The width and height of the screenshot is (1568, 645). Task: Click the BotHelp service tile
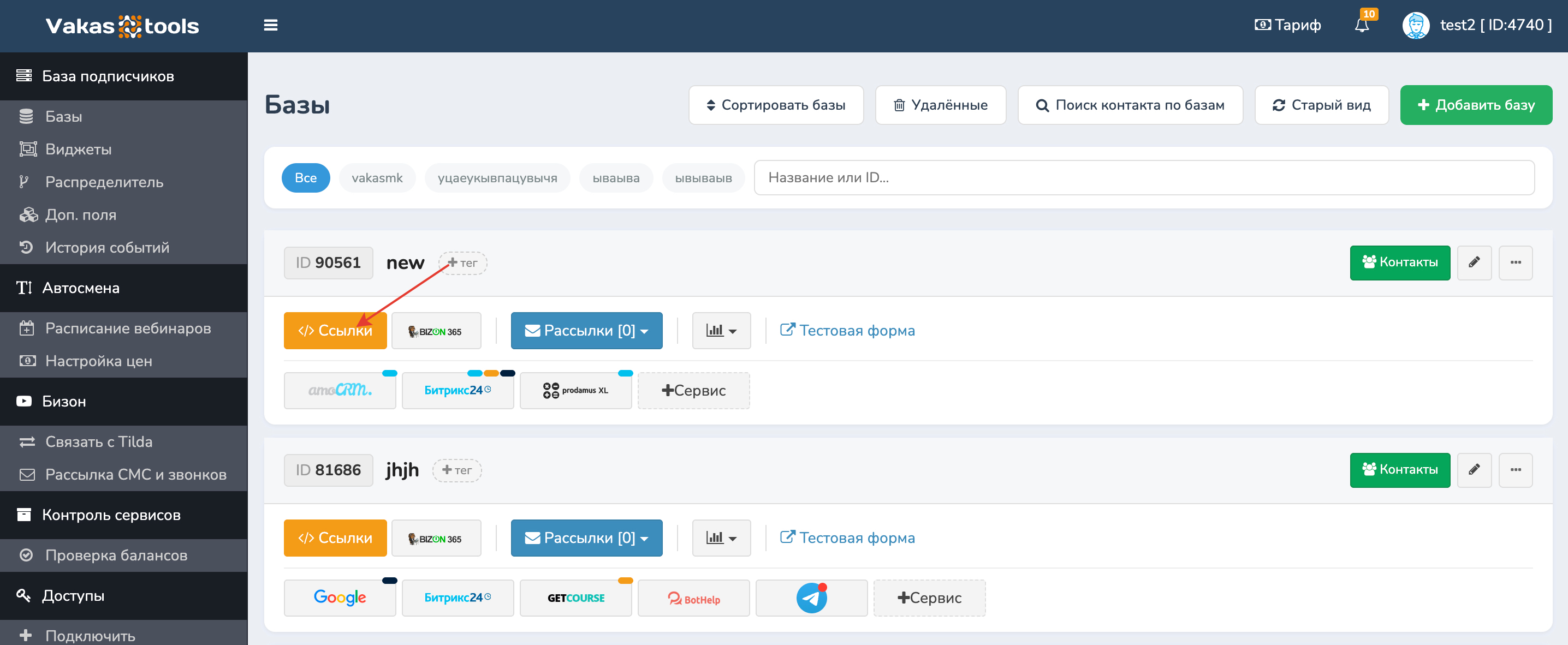click(x=693, y=598)
